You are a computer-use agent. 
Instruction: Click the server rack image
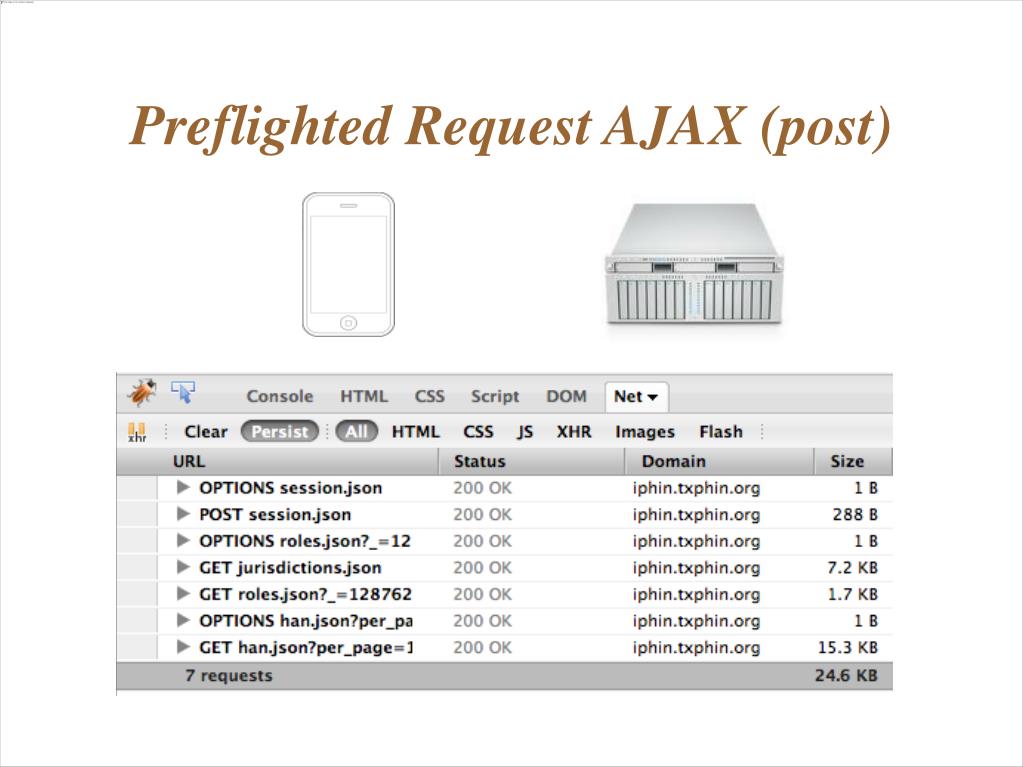(695, 264)
